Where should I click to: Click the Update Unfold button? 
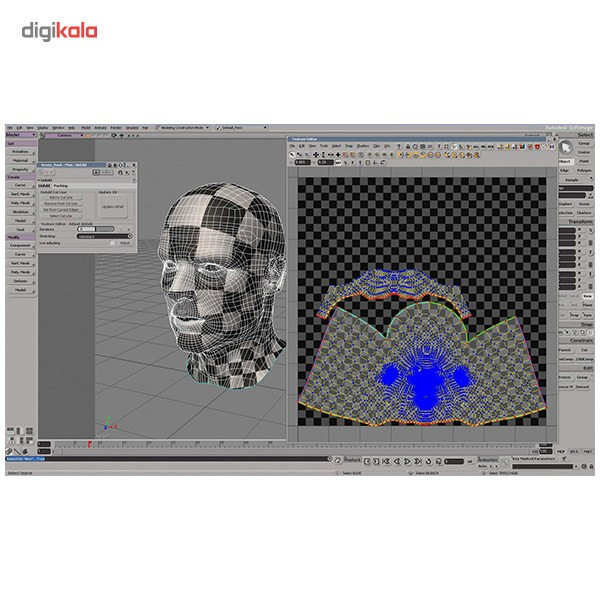(112, 207)
